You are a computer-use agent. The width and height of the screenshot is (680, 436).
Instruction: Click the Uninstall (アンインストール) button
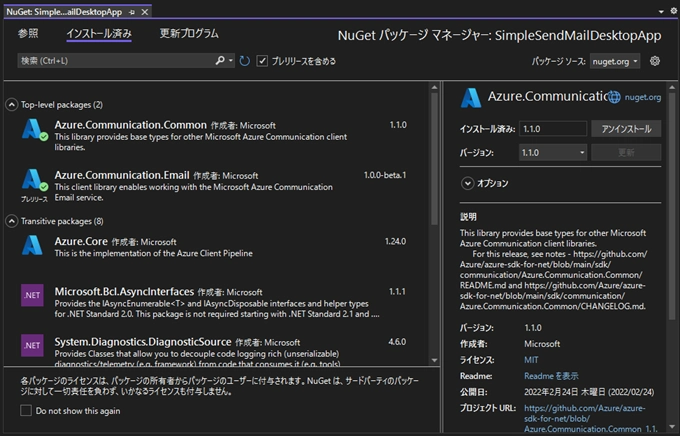point(626,129)
